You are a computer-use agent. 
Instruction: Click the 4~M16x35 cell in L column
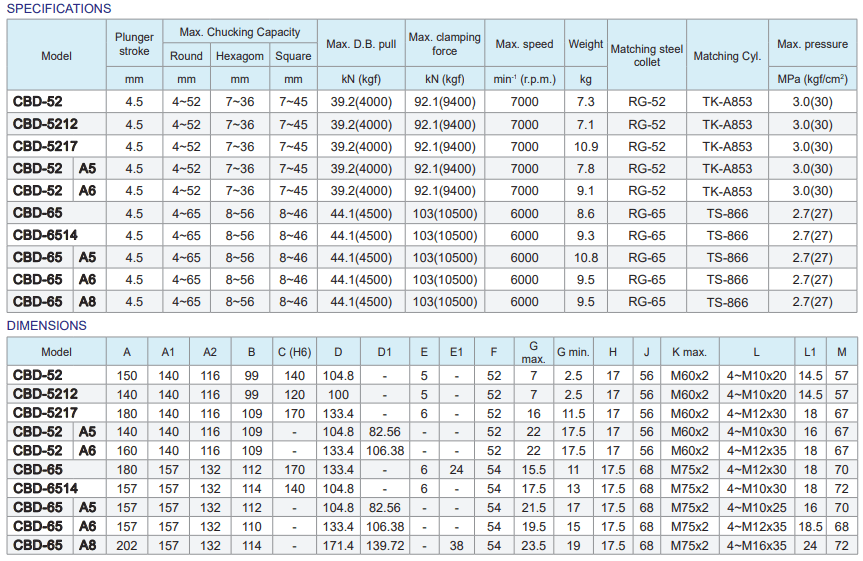(757, 546)
